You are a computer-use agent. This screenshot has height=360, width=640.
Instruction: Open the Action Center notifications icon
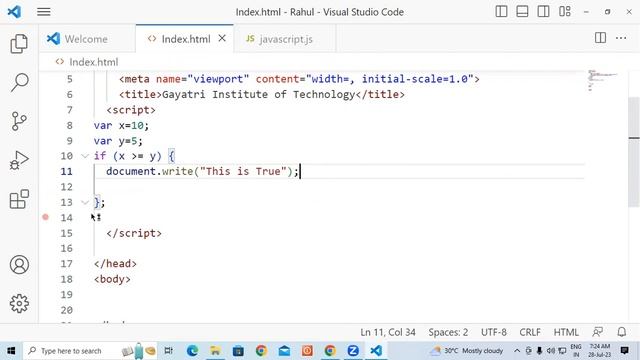(x=624, y=351)
